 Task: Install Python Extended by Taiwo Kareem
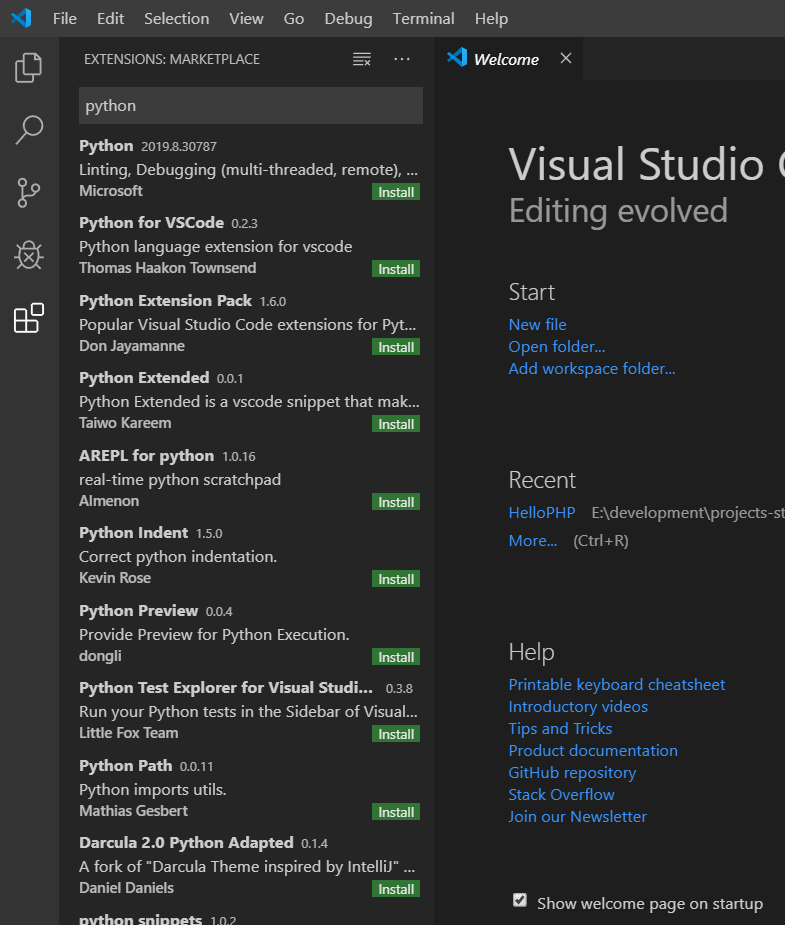(396, 424)
